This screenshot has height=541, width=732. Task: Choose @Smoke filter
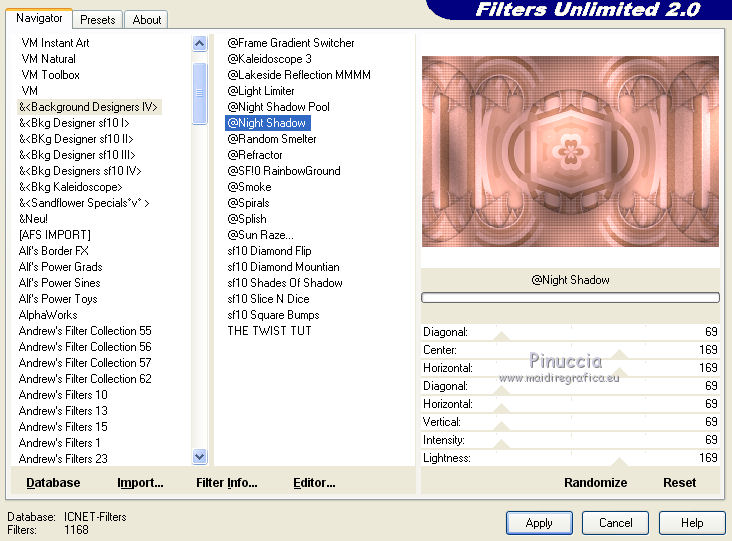point(249,187)
